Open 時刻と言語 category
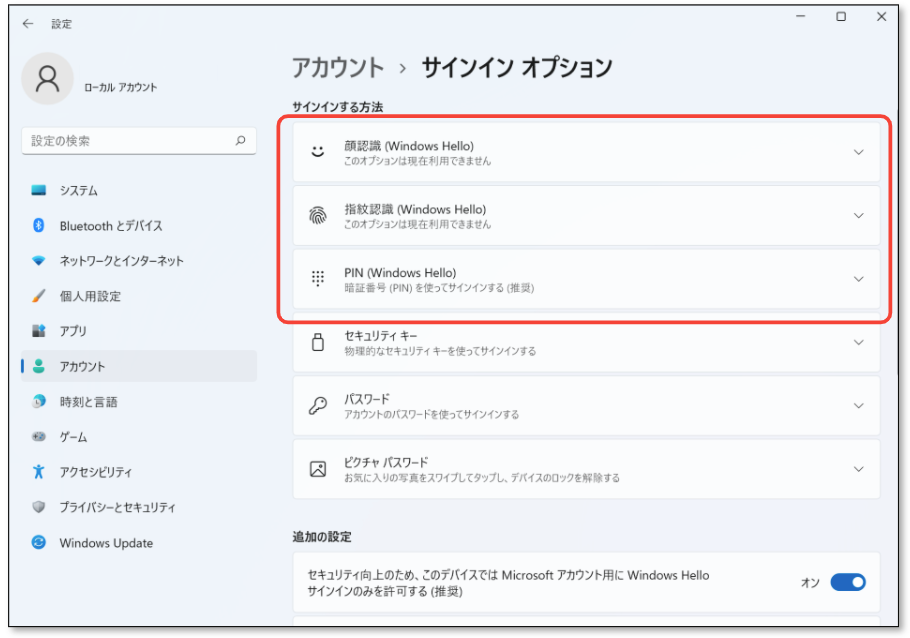This screenshot has width=910, height=638. coord(139,402)
